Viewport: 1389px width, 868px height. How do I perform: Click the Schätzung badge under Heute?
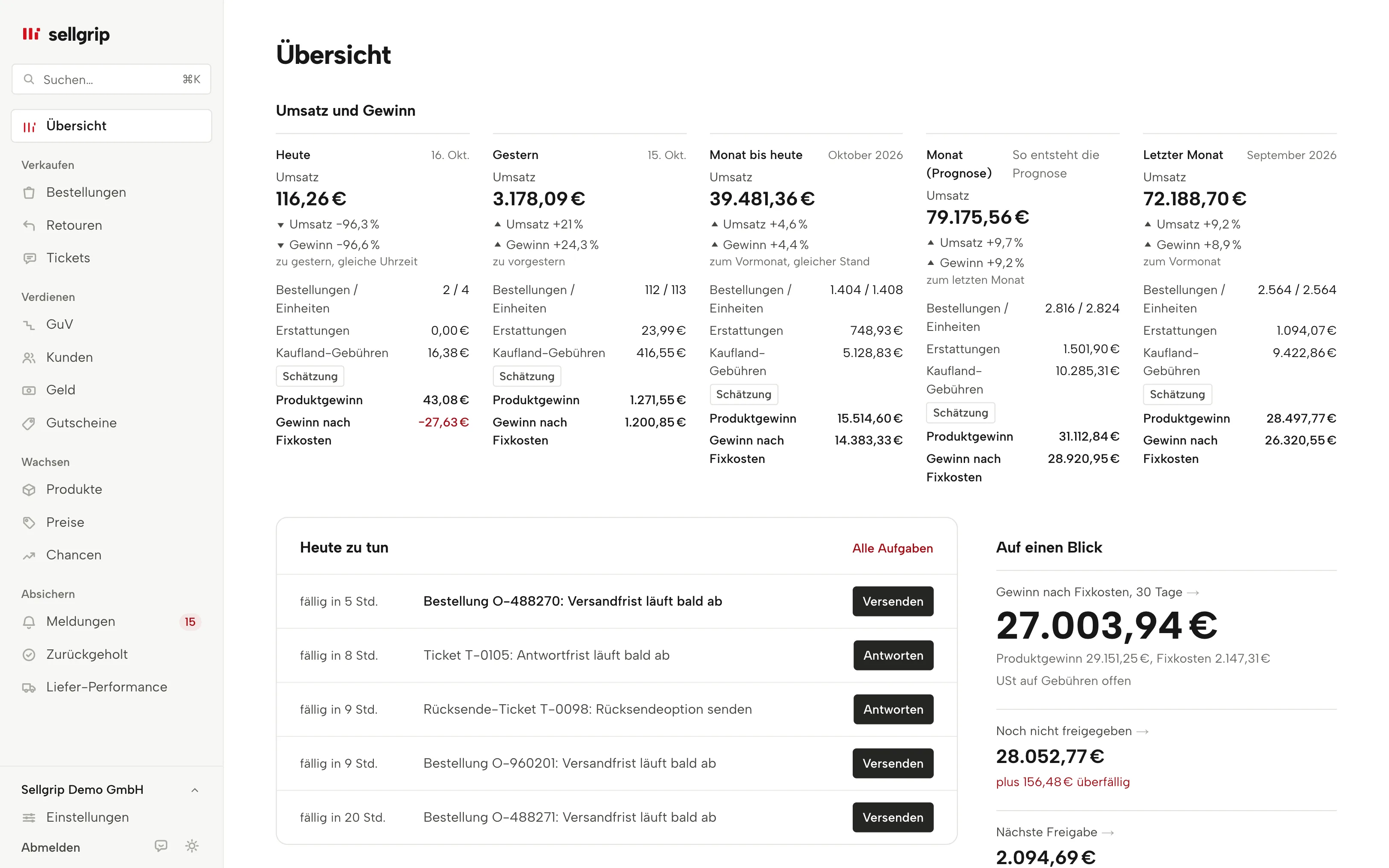pyautogui.click(x=310, y=377)
